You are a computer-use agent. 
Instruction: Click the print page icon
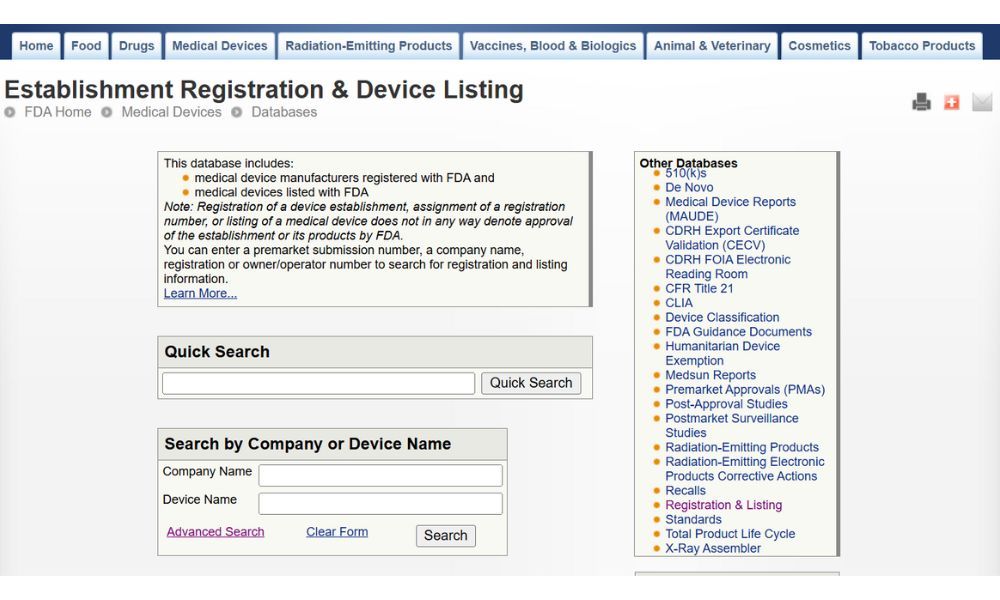921,102
